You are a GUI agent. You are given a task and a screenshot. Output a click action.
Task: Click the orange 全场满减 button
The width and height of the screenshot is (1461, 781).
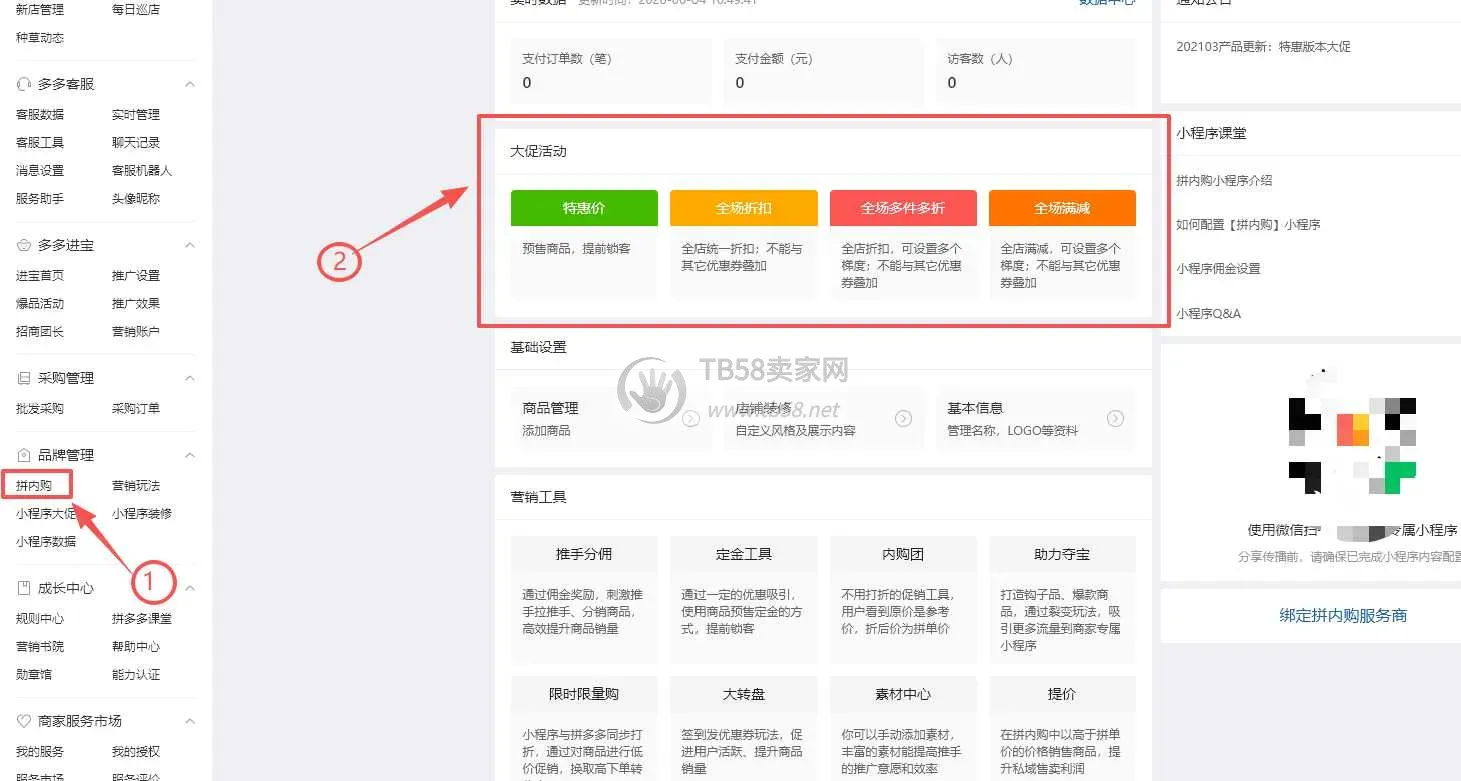pos(1062,208)
